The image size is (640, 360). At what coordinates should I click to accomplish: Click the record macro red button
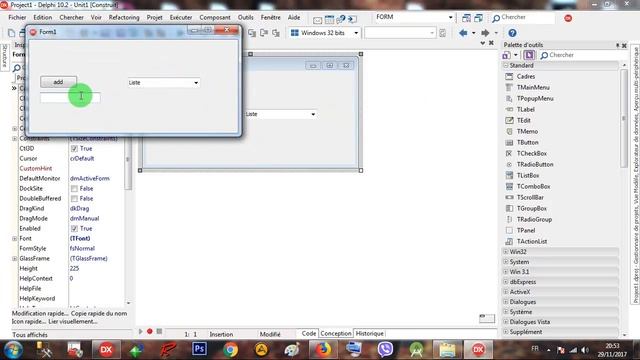tap(149, 331)
